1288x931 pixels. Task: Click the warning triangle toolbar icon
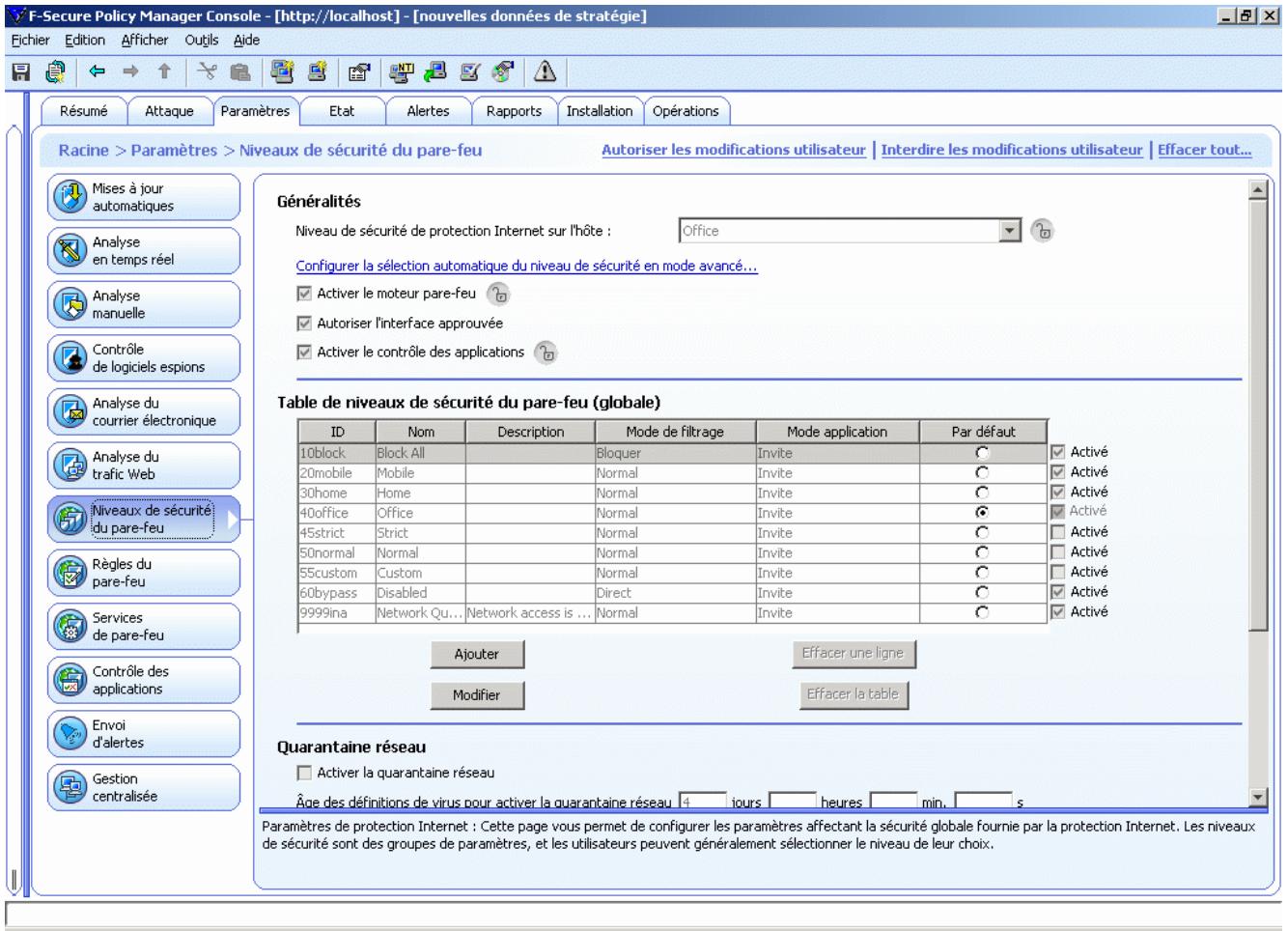tap(545, 71)
